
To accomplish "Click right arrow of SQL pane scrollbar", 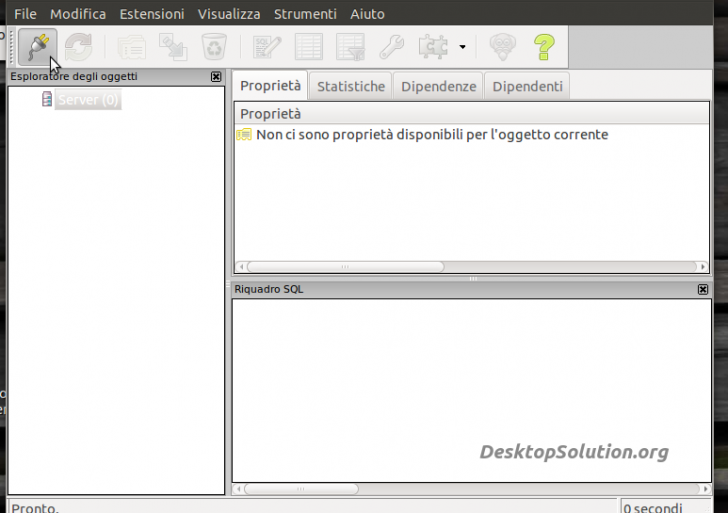I will (x=706, y=489).
